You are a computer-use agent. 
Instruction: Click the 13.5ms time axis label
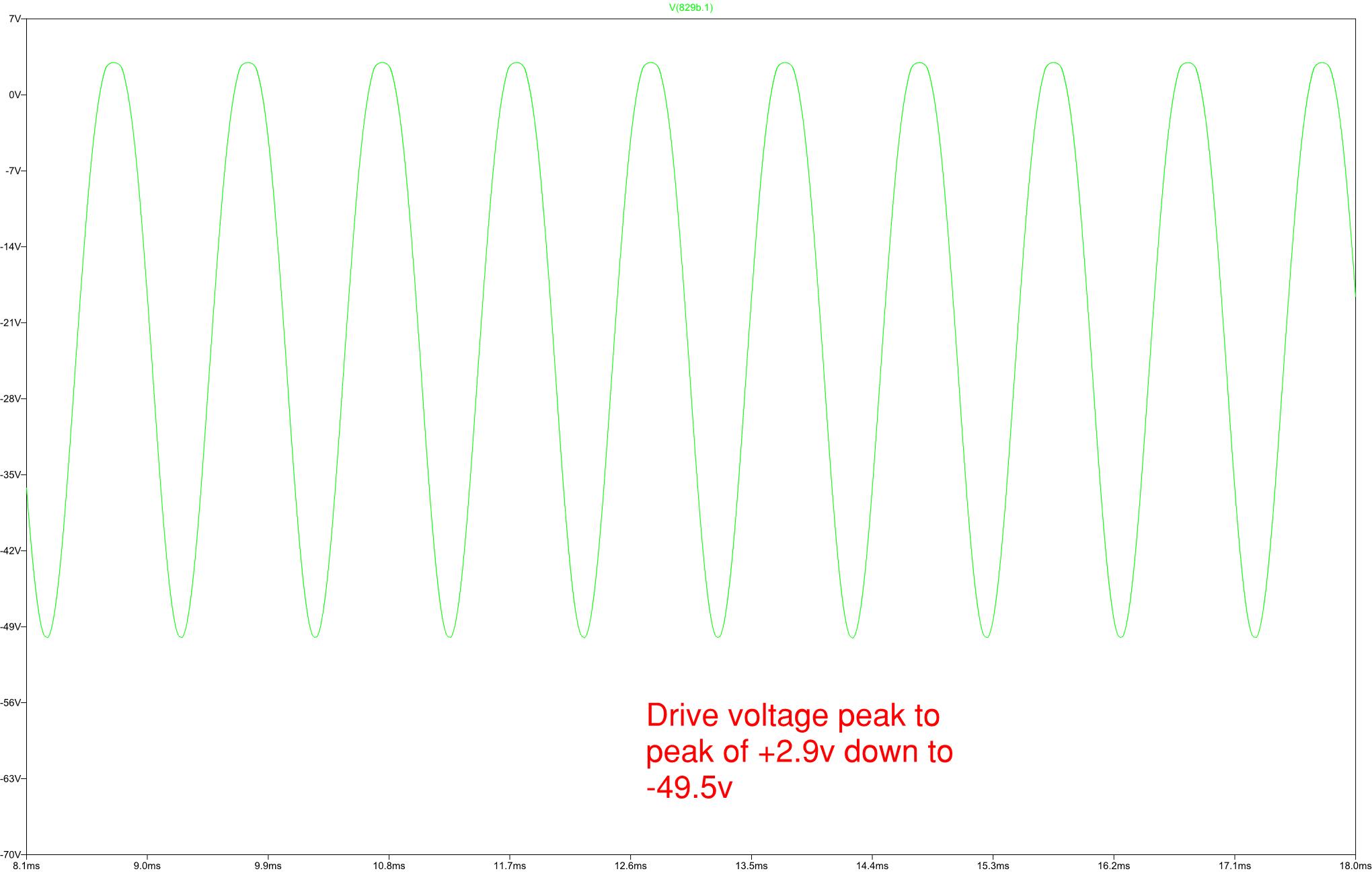[x=751, y=866]
